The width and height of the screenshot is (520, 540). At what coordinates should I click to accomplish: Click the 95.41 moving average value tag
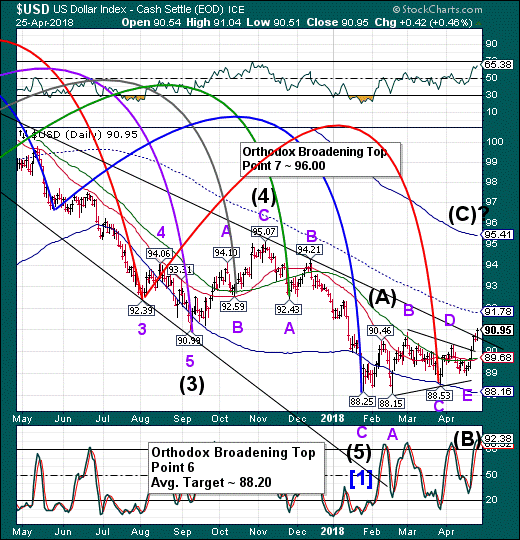click(498, 235)
